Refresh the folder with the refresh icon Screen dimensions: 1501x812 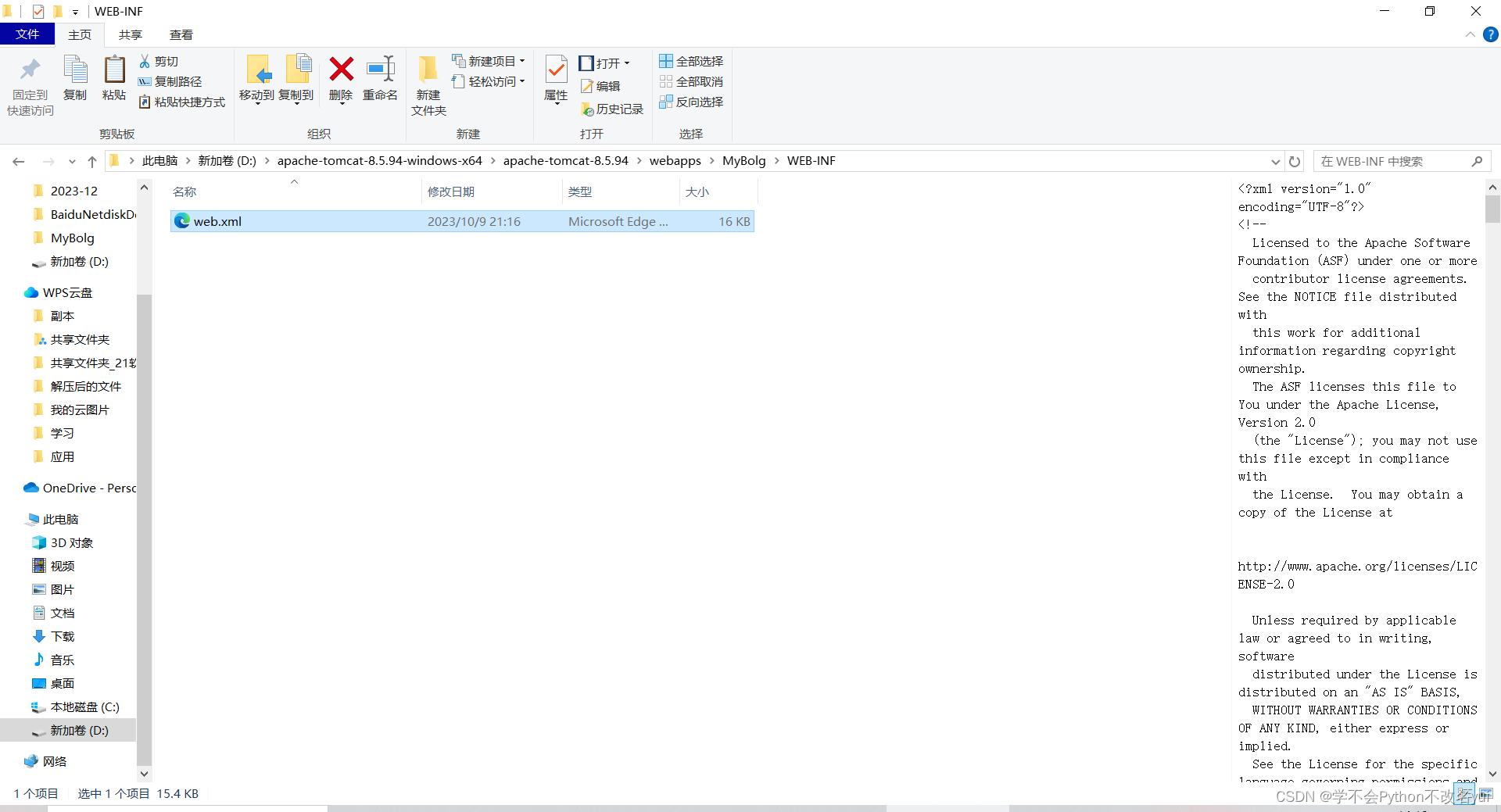click(x=1295, y=161)
